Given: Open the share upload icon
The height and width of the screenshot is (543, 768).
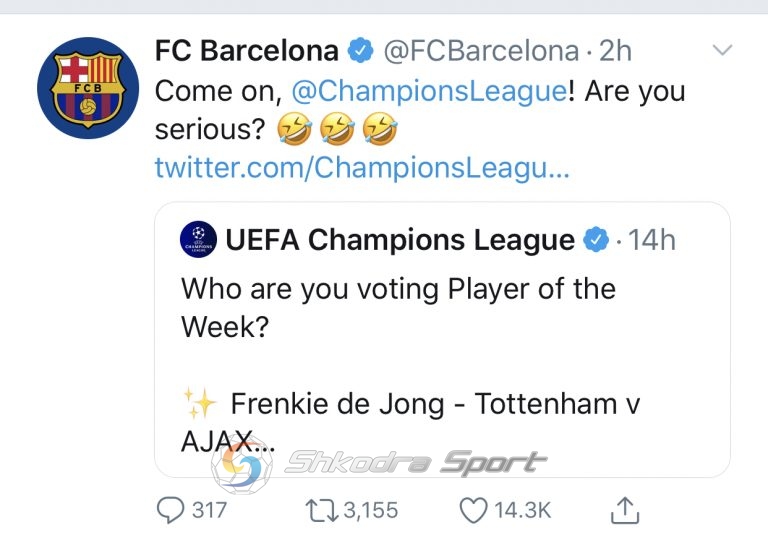Looking at the screenshot, I should 625,510.
